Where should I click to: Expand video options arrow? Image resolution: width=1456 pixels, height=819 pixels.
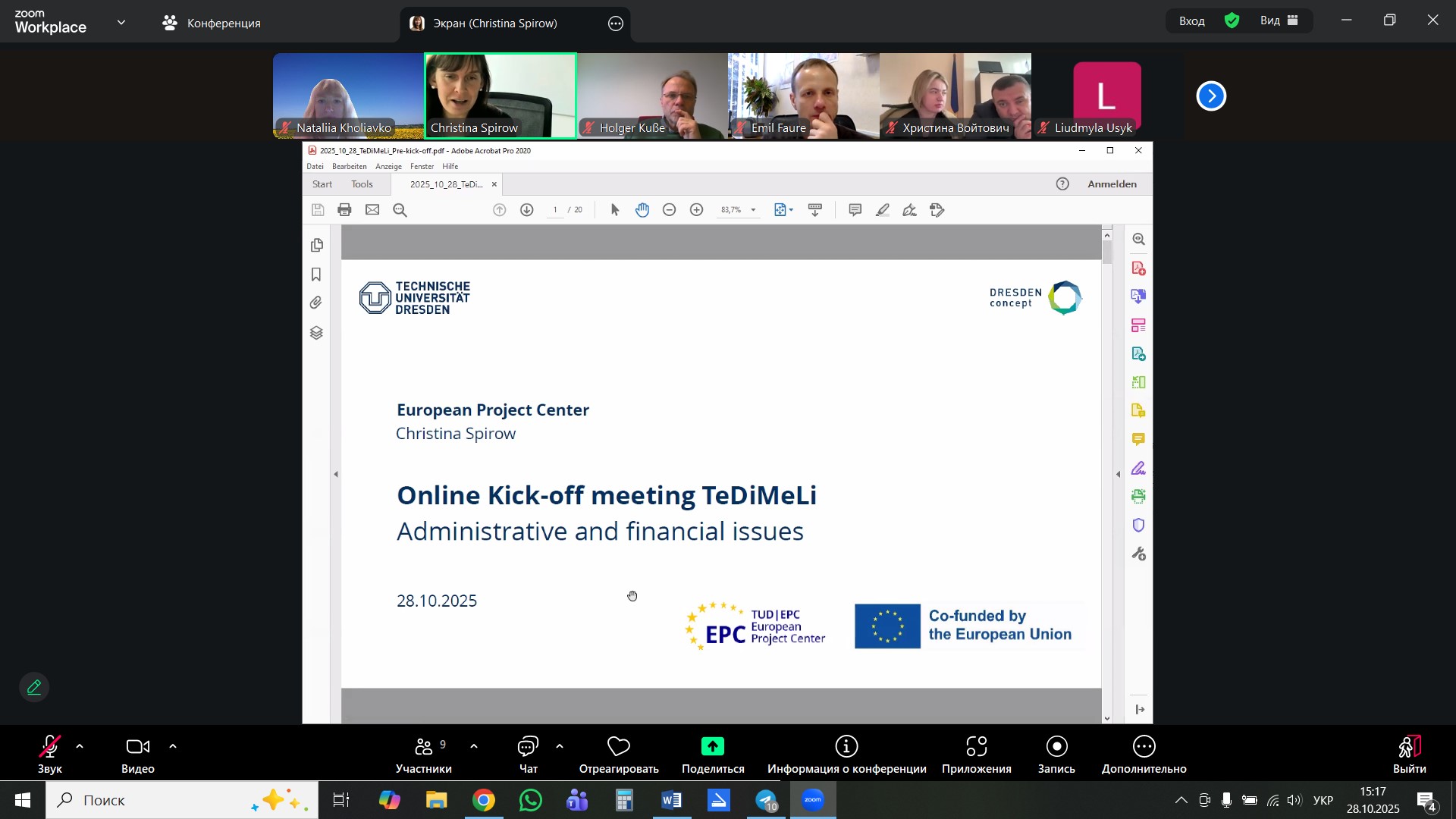tap(173, 747)
